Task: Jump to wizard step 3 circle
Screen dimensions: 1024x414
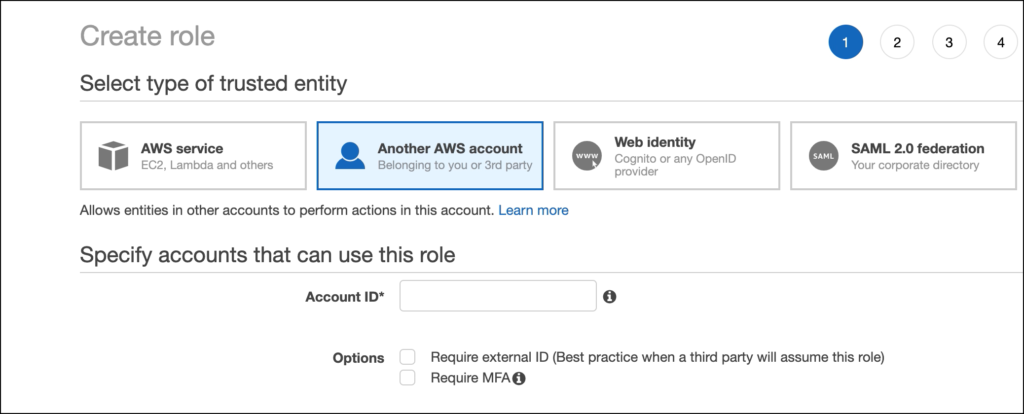Action: (949, 42)
